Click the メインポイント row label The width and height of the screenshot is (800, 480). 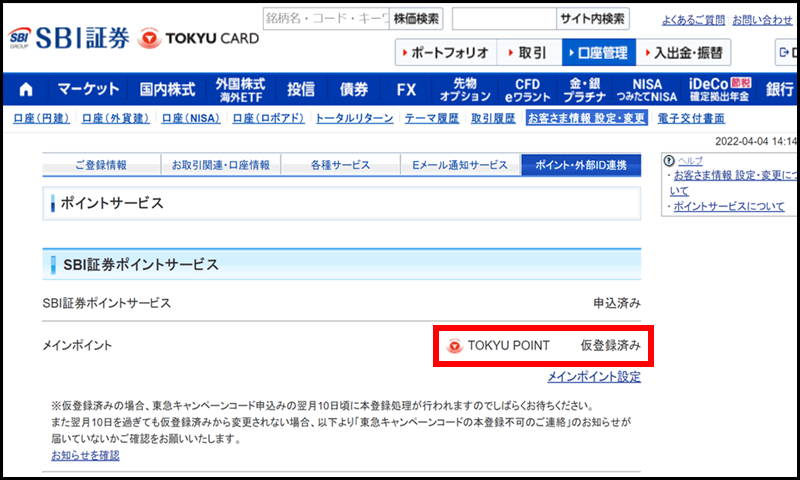(77, 345)
